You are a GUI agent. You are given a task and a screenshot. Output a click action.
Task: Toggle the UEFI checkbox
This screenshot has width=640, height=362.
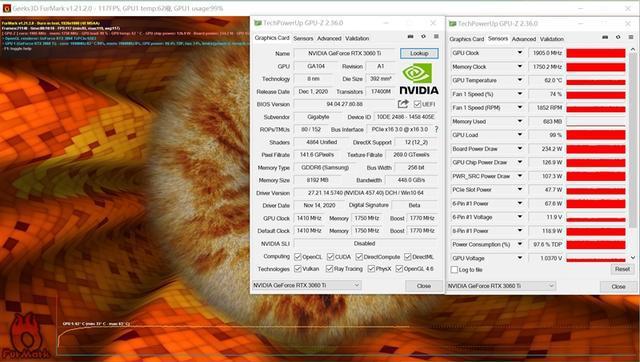pos(417,104)
